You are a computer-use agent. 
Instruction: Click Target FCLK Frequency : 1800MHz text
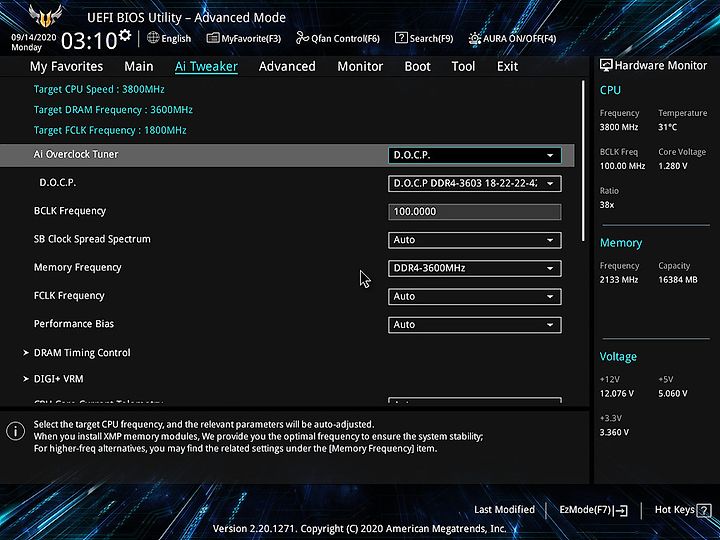click(x=110, y=130)
